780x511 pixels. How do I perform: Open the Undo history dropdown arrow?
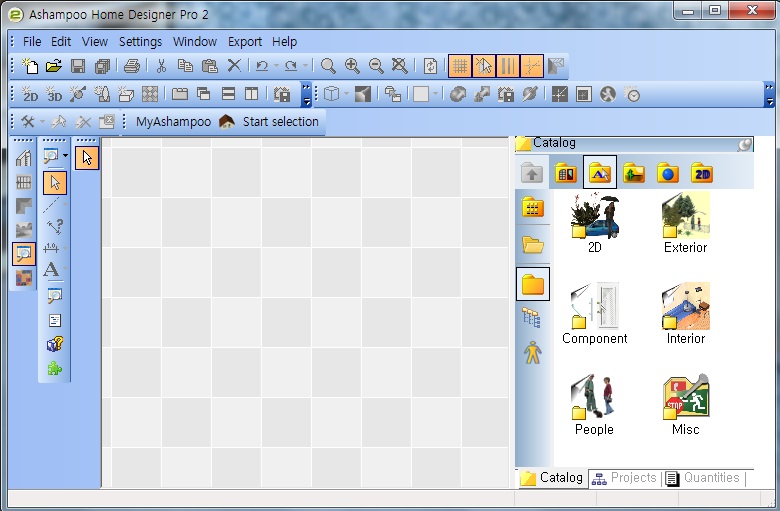click(276, 66)
